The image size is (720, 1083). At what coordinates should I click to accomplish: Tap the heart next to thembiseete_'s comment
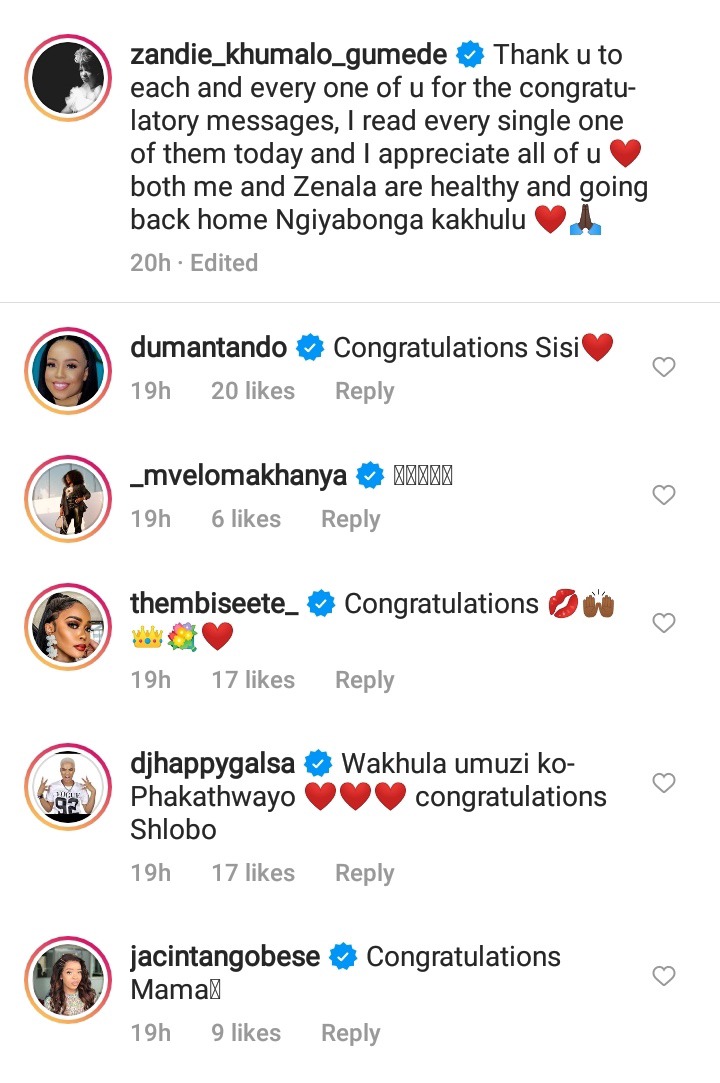click(663, 623)
